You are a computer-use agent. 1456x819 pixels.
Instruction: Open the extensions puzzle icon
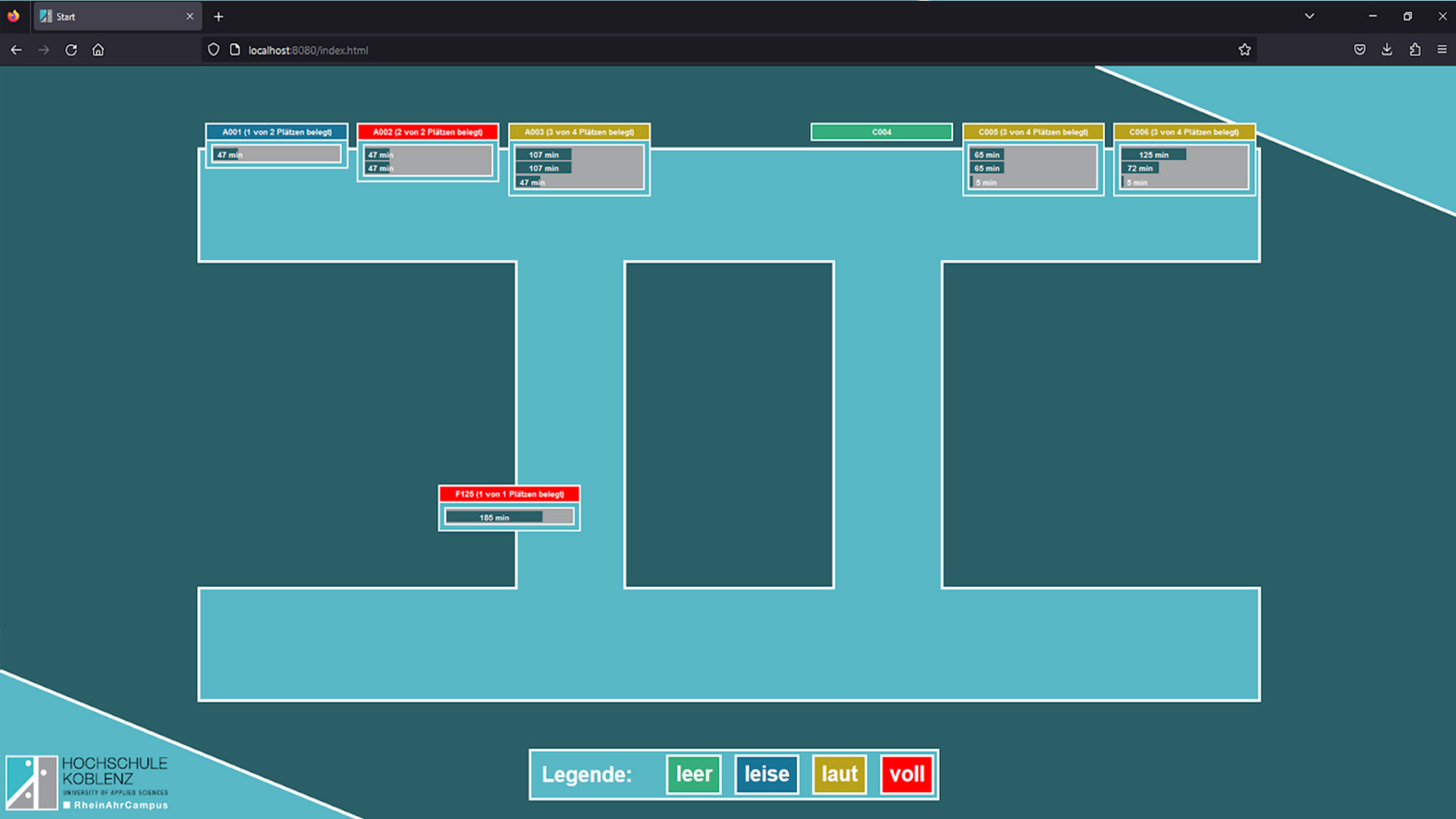[1415, 50]
